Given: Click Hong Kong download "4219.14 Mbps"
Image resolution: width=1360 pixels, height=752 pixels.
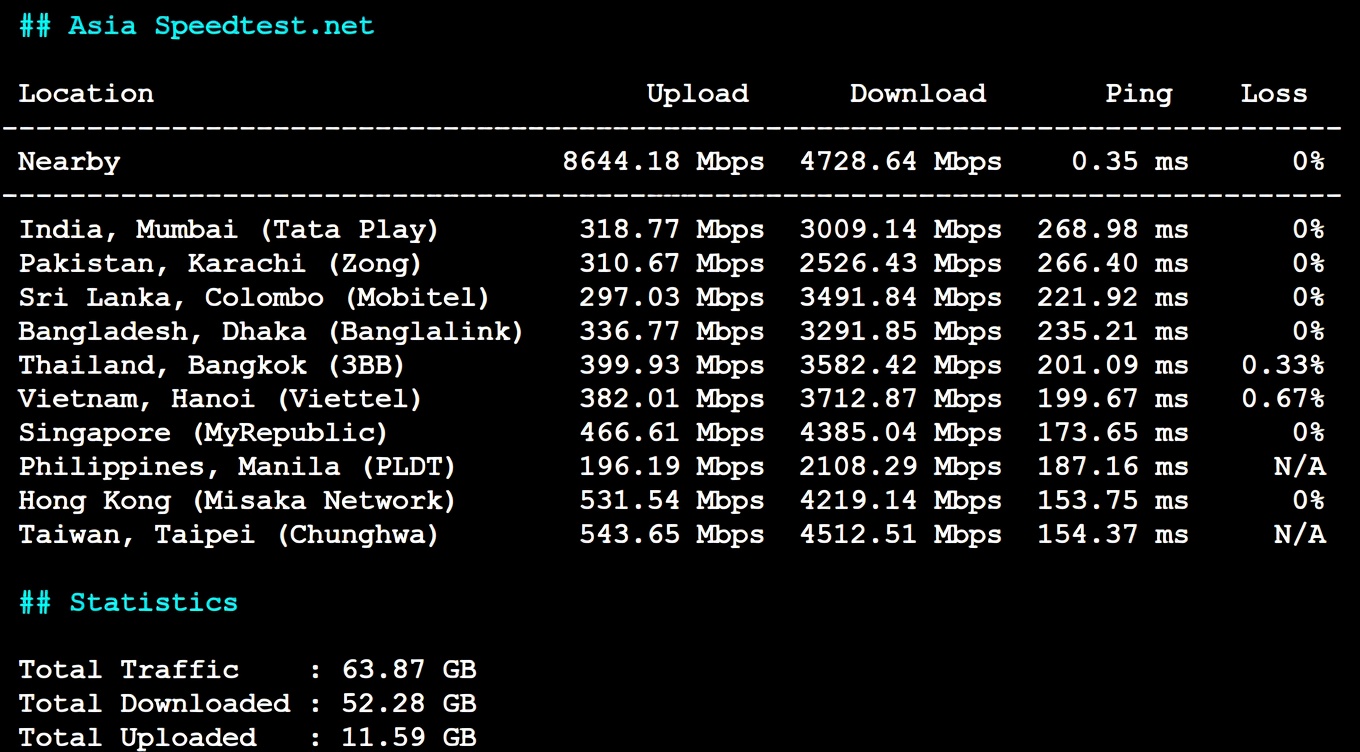Looking at the screenshot, I should click(901, 502).
